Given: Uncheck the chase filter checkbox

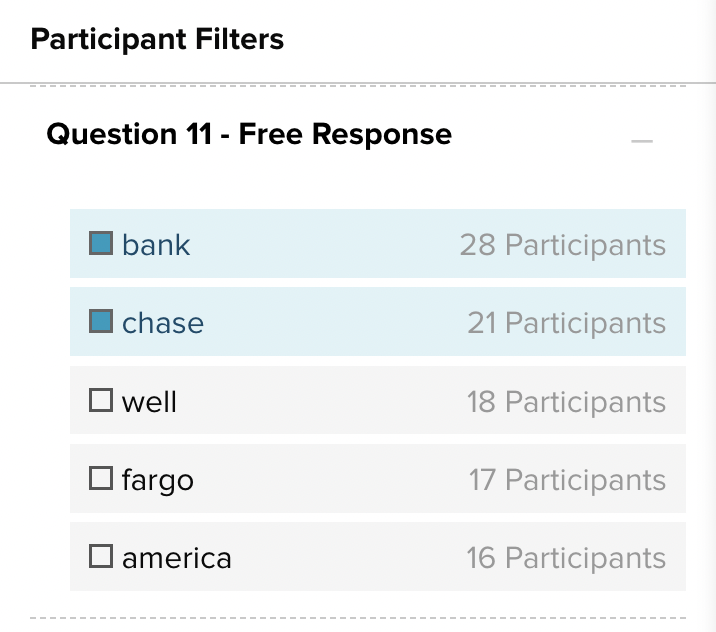Looking at the screenshot, I should 101,321.
